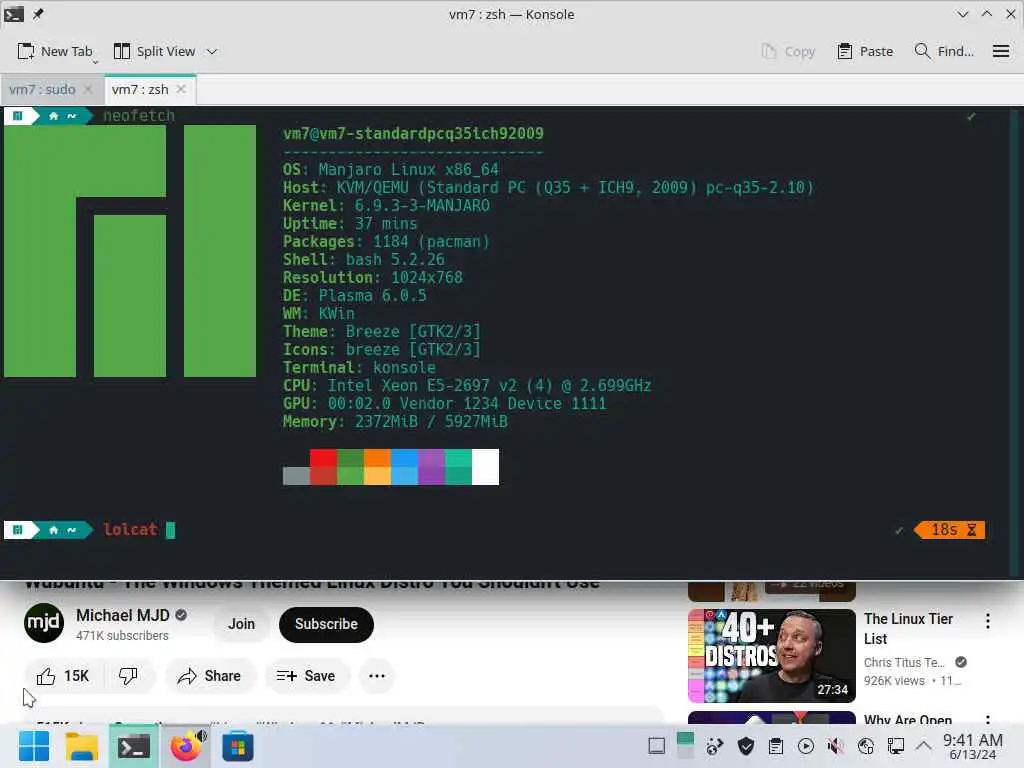Click the 9:41 AM clock

(972, 746)
